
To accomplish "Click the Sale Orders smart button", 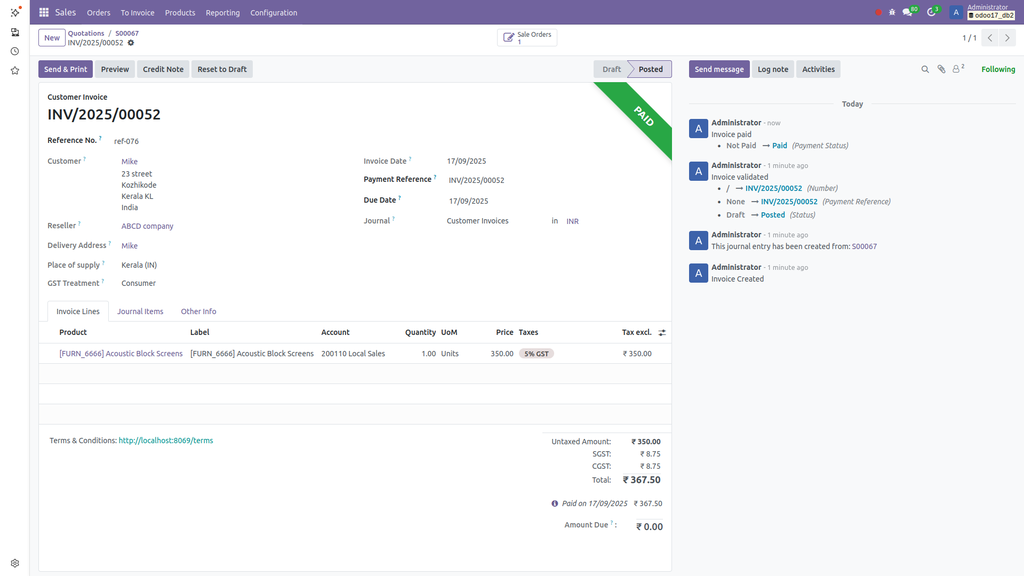I will pos(526,36).
